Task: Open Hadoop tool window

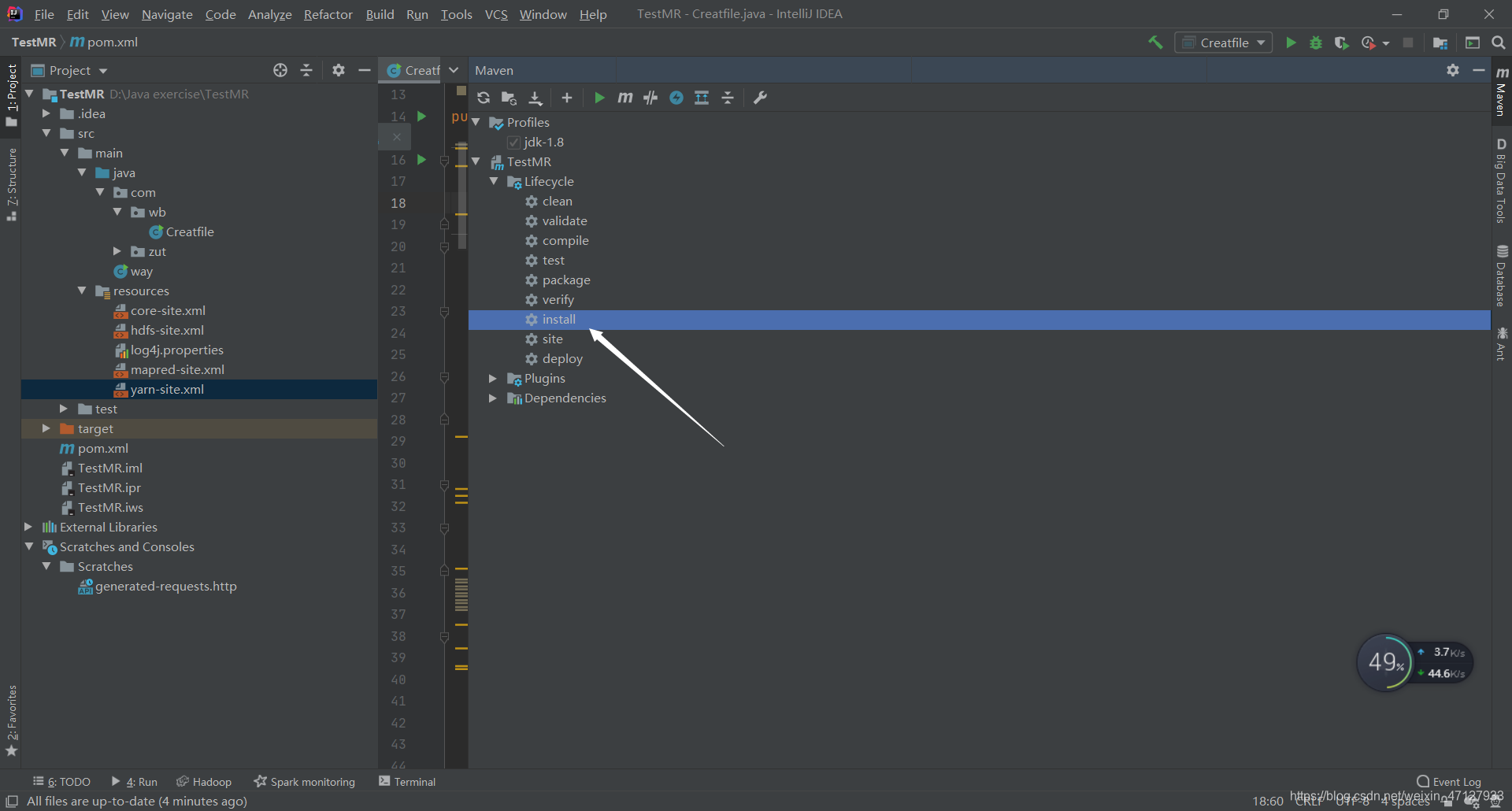Action: click(x=204, y=781)
